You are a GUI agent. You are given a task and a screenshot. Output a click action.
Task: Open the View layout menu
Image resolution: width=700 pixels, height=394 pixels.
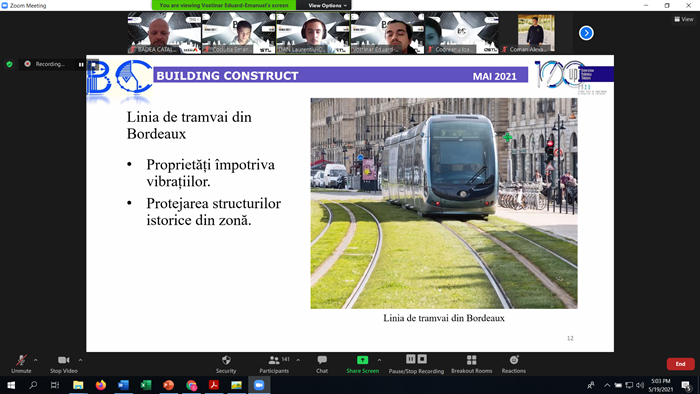[x=684, y=19]
